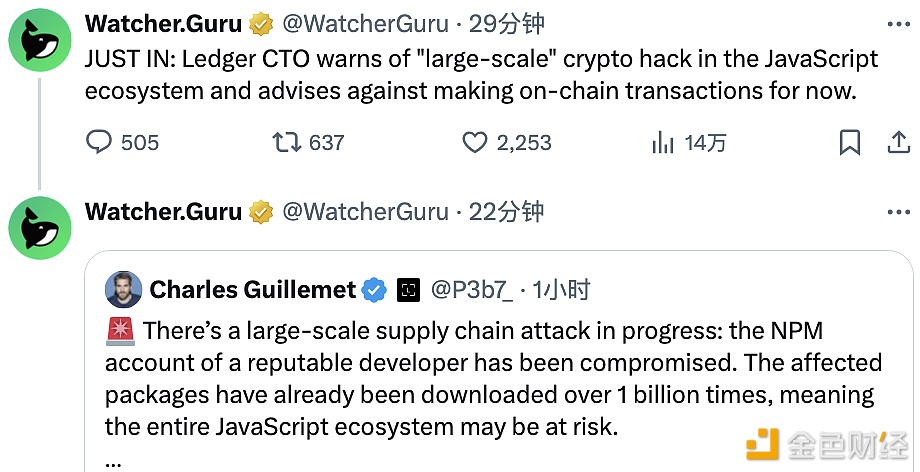Open more options on second tweet
Screen dimensions: 920x472
898,211
